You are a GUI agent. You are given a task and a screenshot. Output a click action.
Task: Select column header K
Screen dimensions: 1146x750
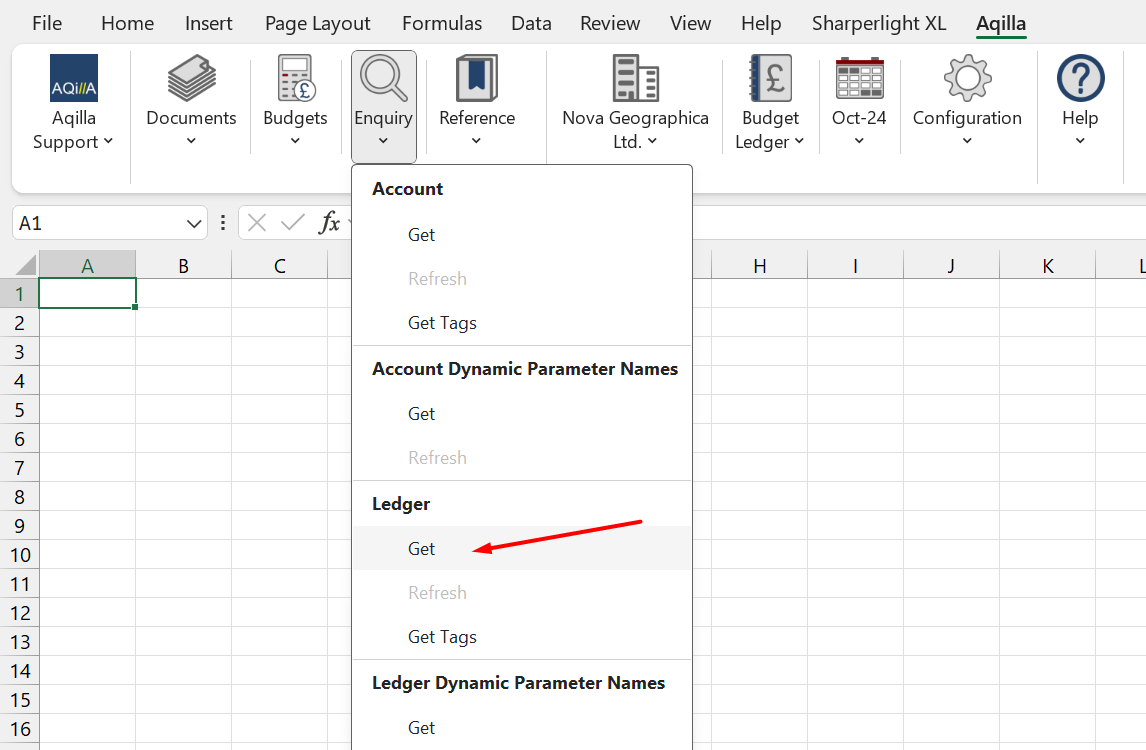1047,266
